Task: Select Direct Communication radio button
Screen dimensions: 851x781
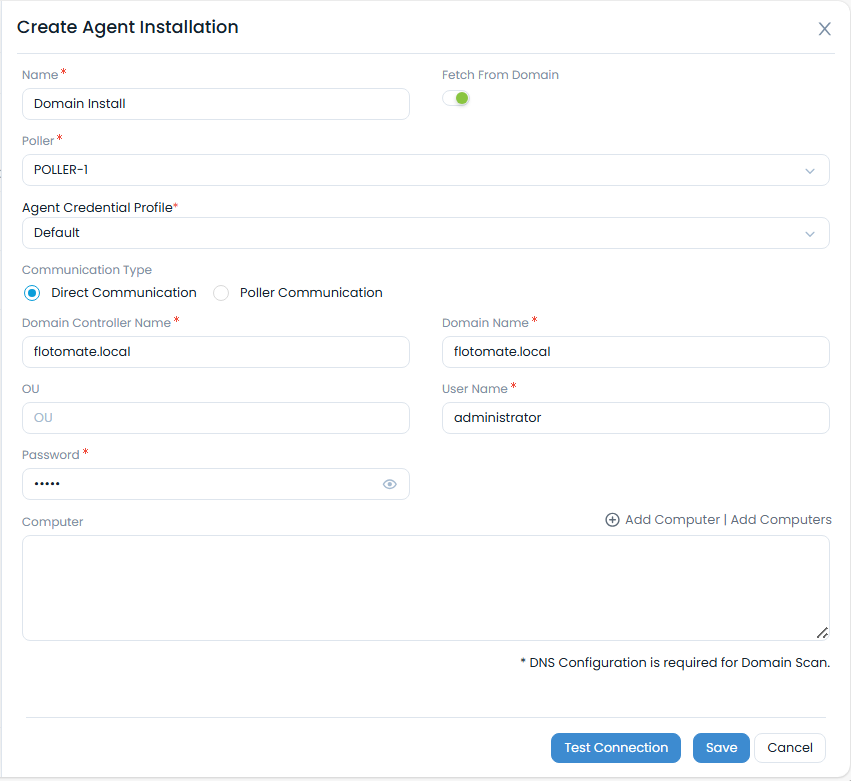Action: (30, 292)
